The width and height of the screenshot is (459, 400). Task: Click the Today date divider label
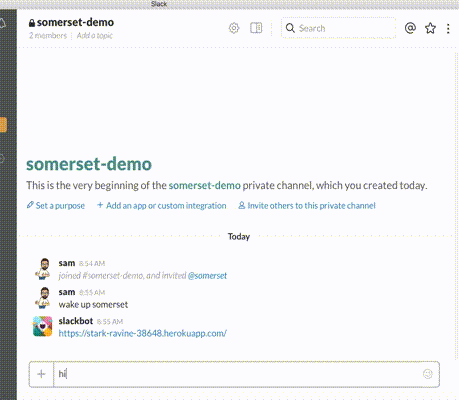[x=239, y=236]
